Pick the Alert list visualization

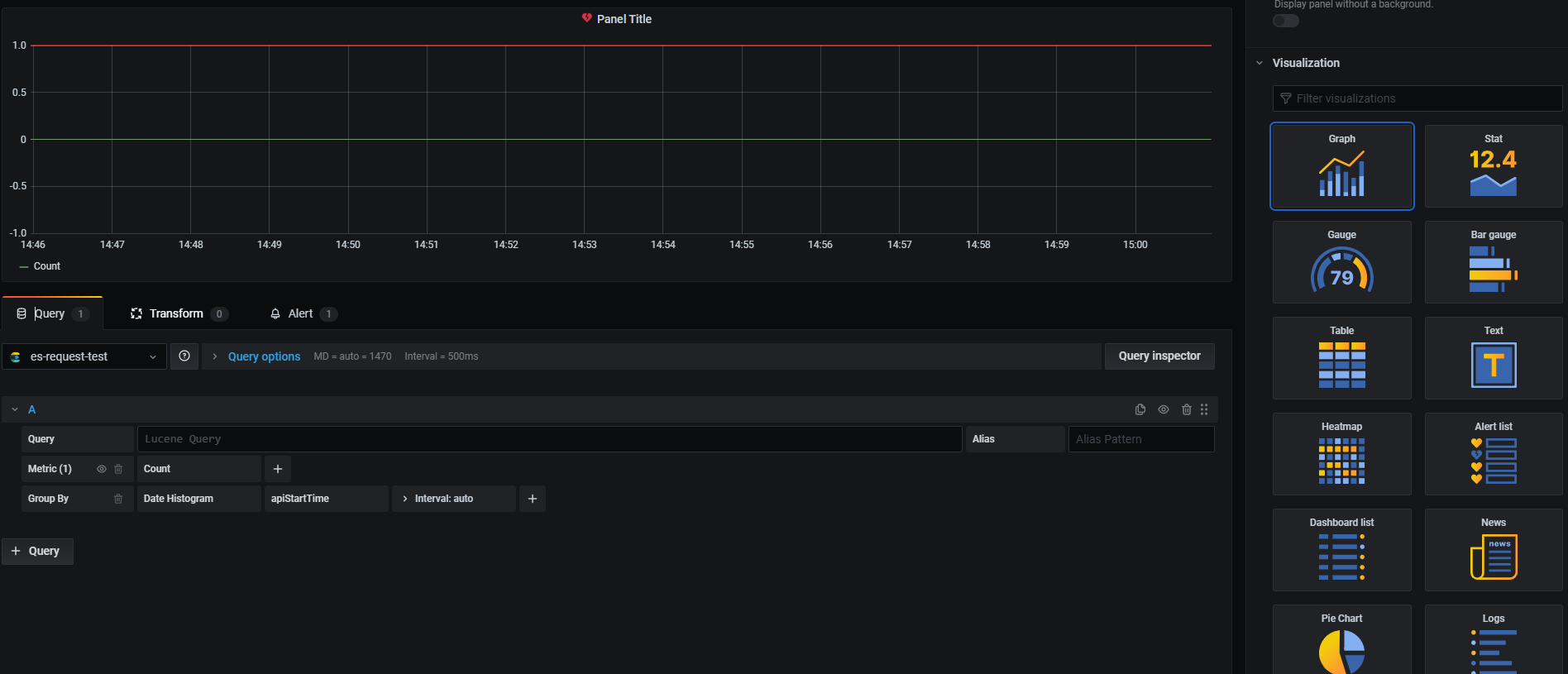pyautogui.click(x=1494, y=454)
